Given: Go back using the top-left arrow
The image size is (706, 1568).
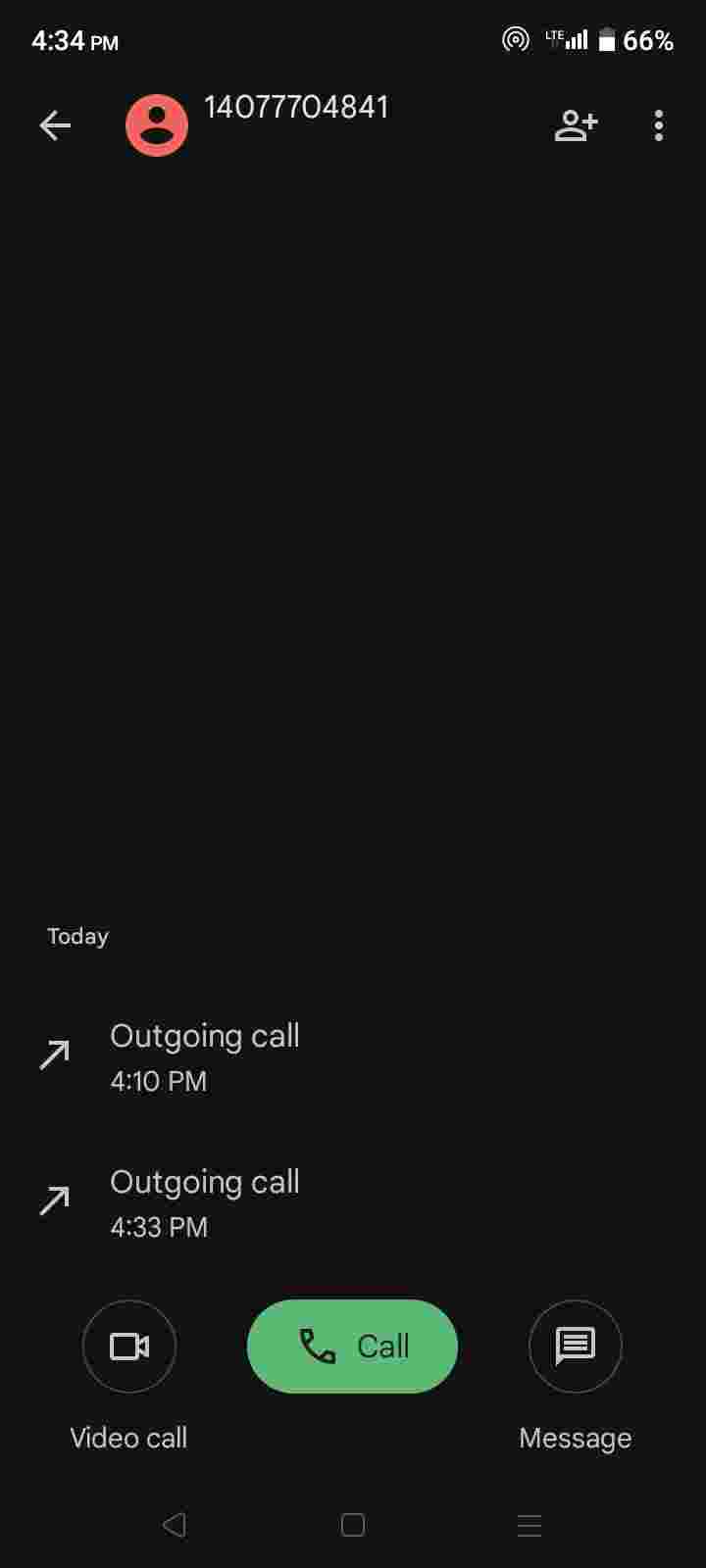Looking at the screenshot, I should pos(55,125).
